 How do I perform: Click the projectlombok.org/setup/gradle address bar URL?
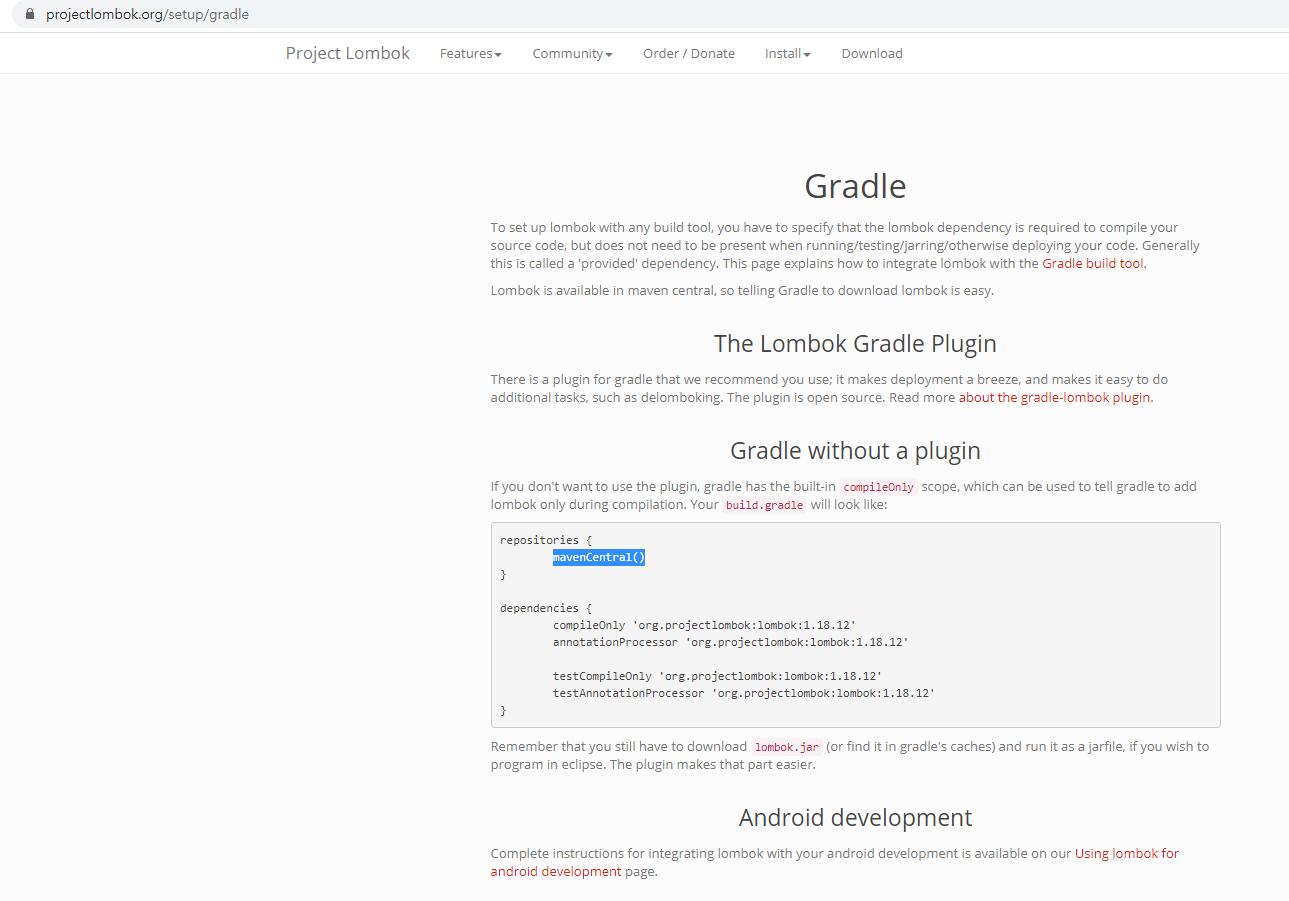[x=147, y=14]
